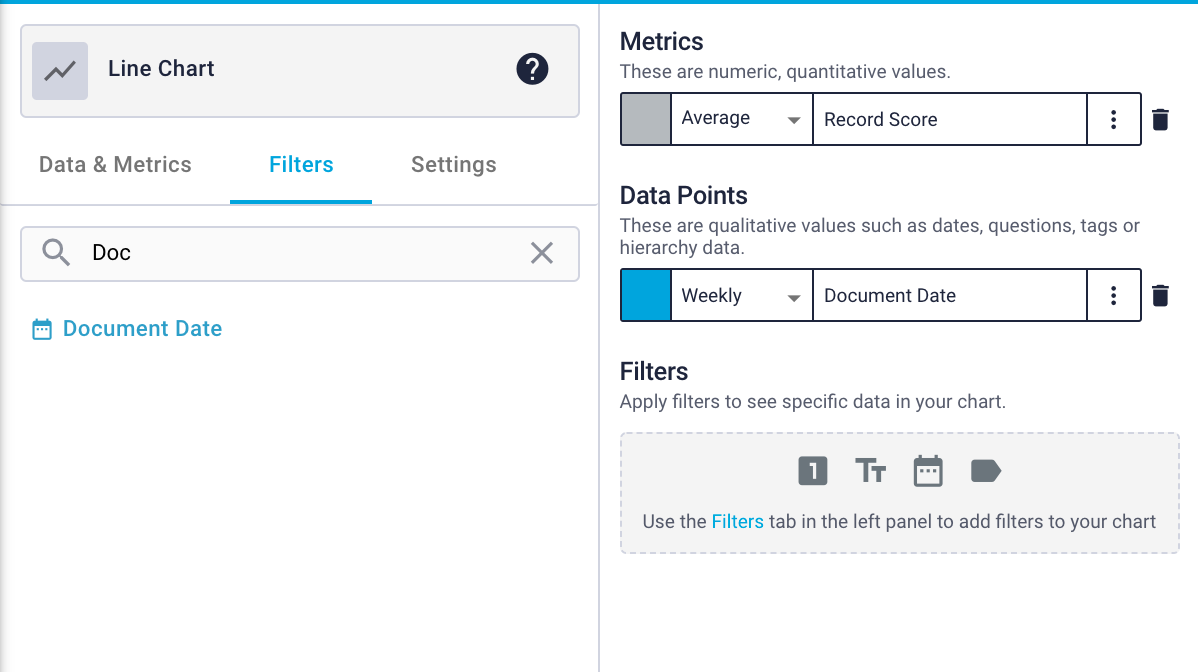Click the text filter icon

pyautogui.click(x=870, y=470)
